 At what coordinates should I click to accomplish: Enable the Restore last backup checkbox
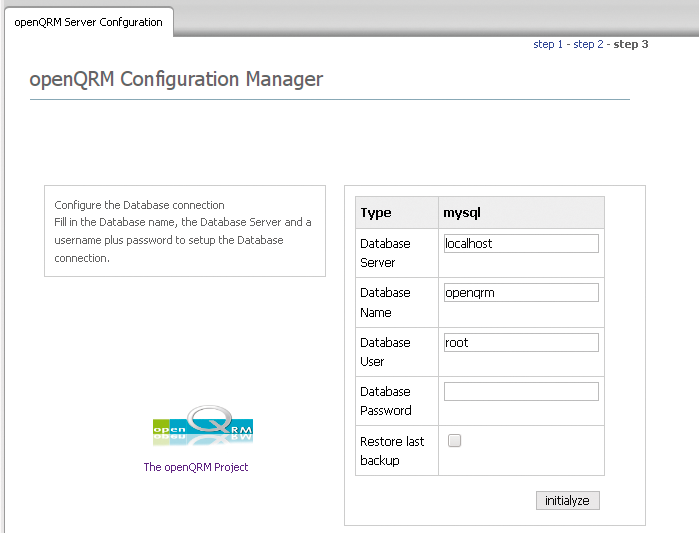click(x=454, y=441)
